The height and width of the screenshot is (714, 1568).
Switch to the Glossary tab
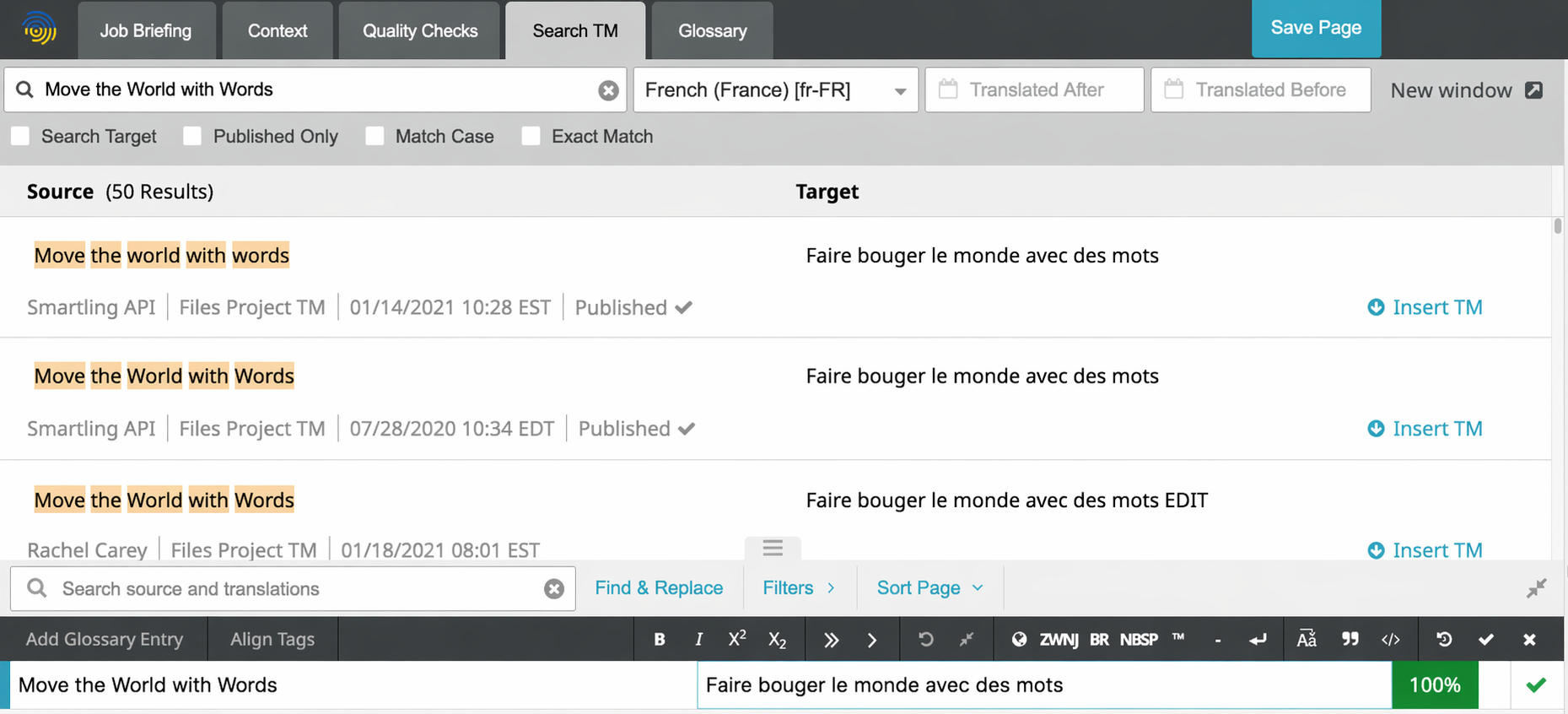click(x=712, y=31)
